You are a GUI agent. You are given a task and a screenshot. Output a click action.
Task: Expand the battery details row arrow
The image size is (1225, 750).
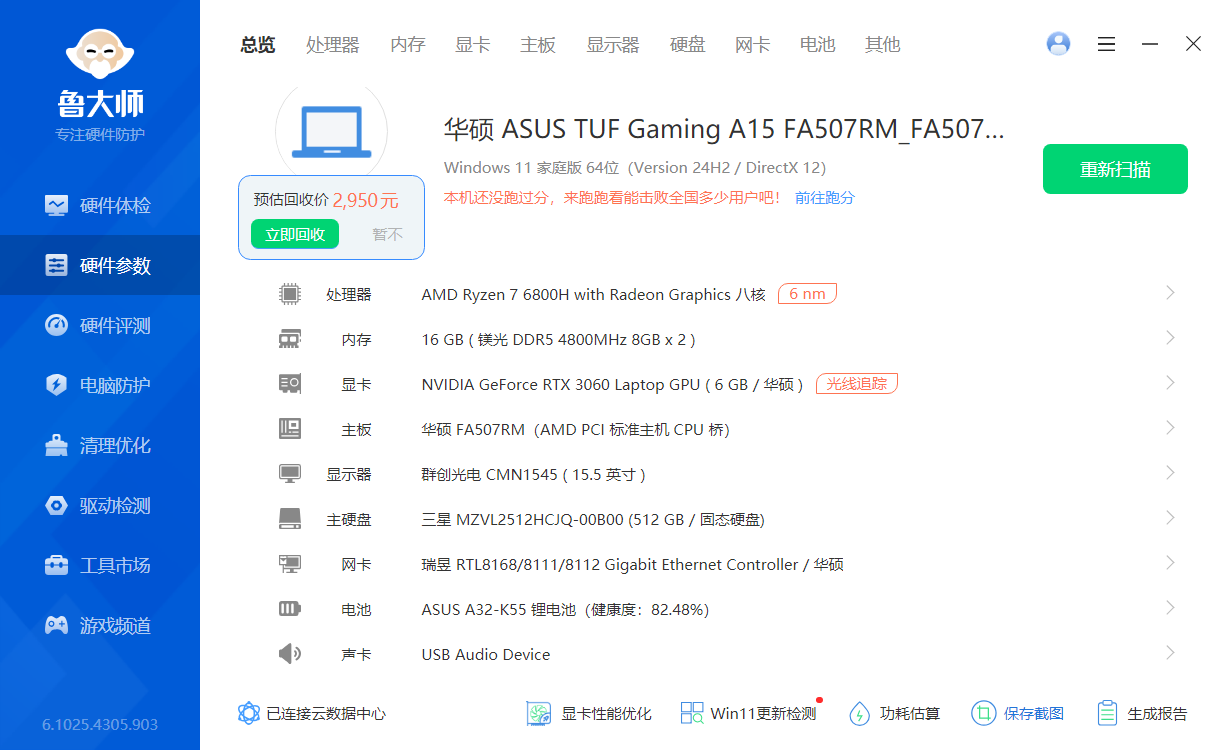tap(1170, 608)
